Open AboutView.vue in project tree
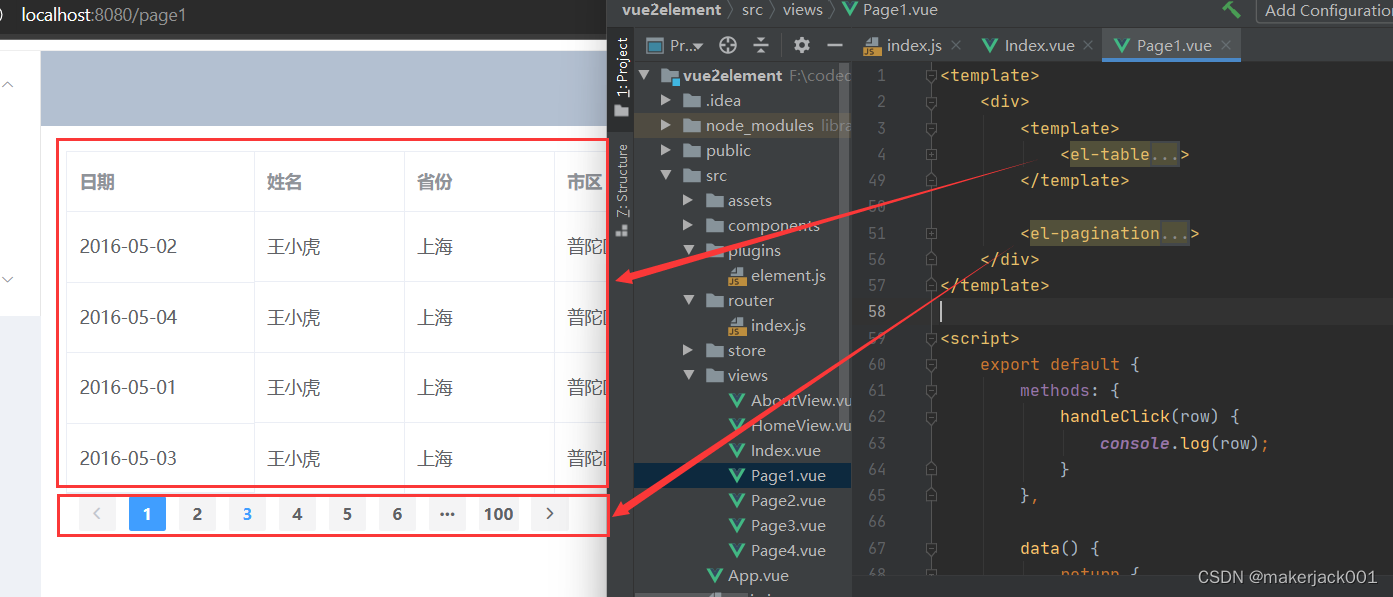The height and width of the screenshot is (597, 1393). (x=790, y=400)
